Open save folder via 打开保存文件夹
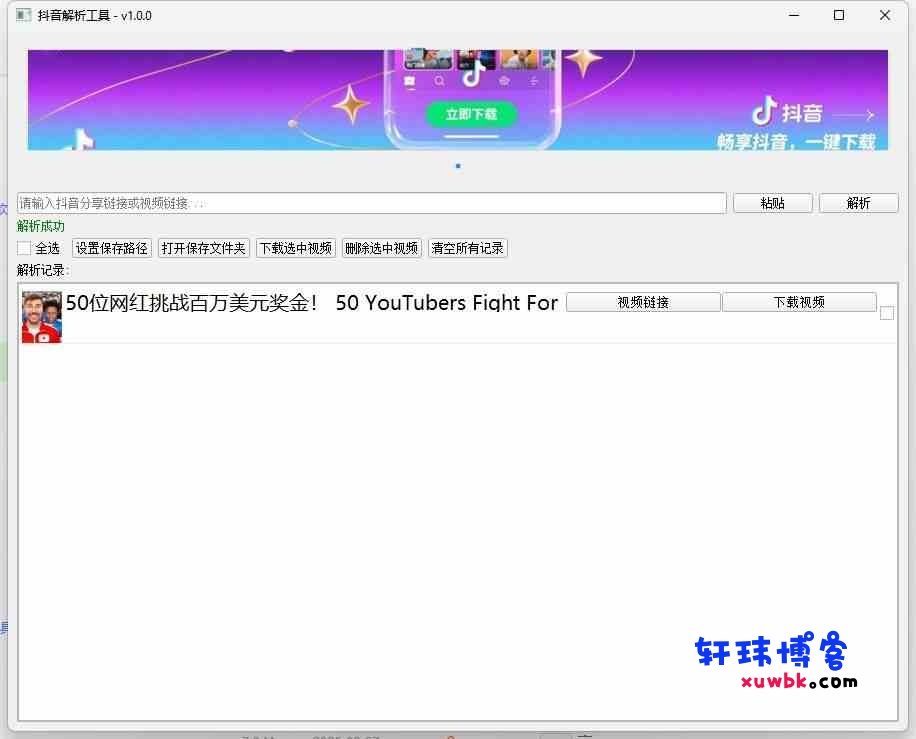Viewport: 916px width, 739px height. click(x=203, y=248)
